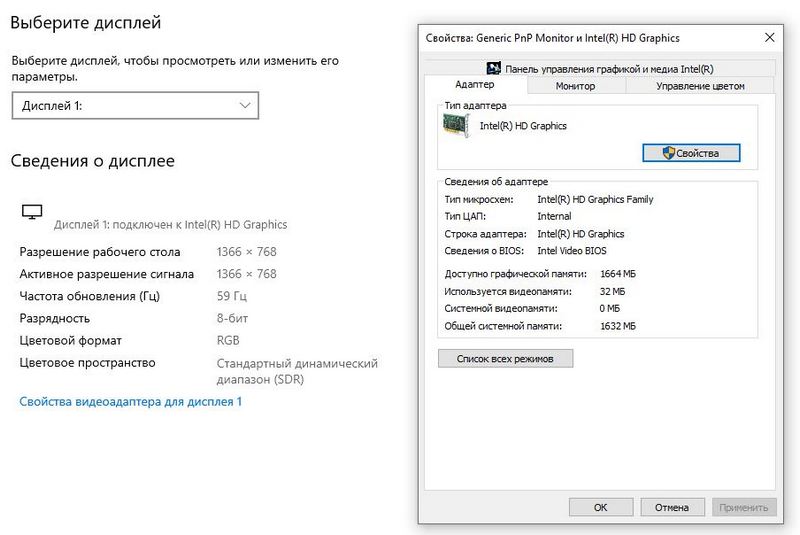This screenshot has height=535, width=800.
Task: Select the Адаптер tab
Action: (474, 86)
